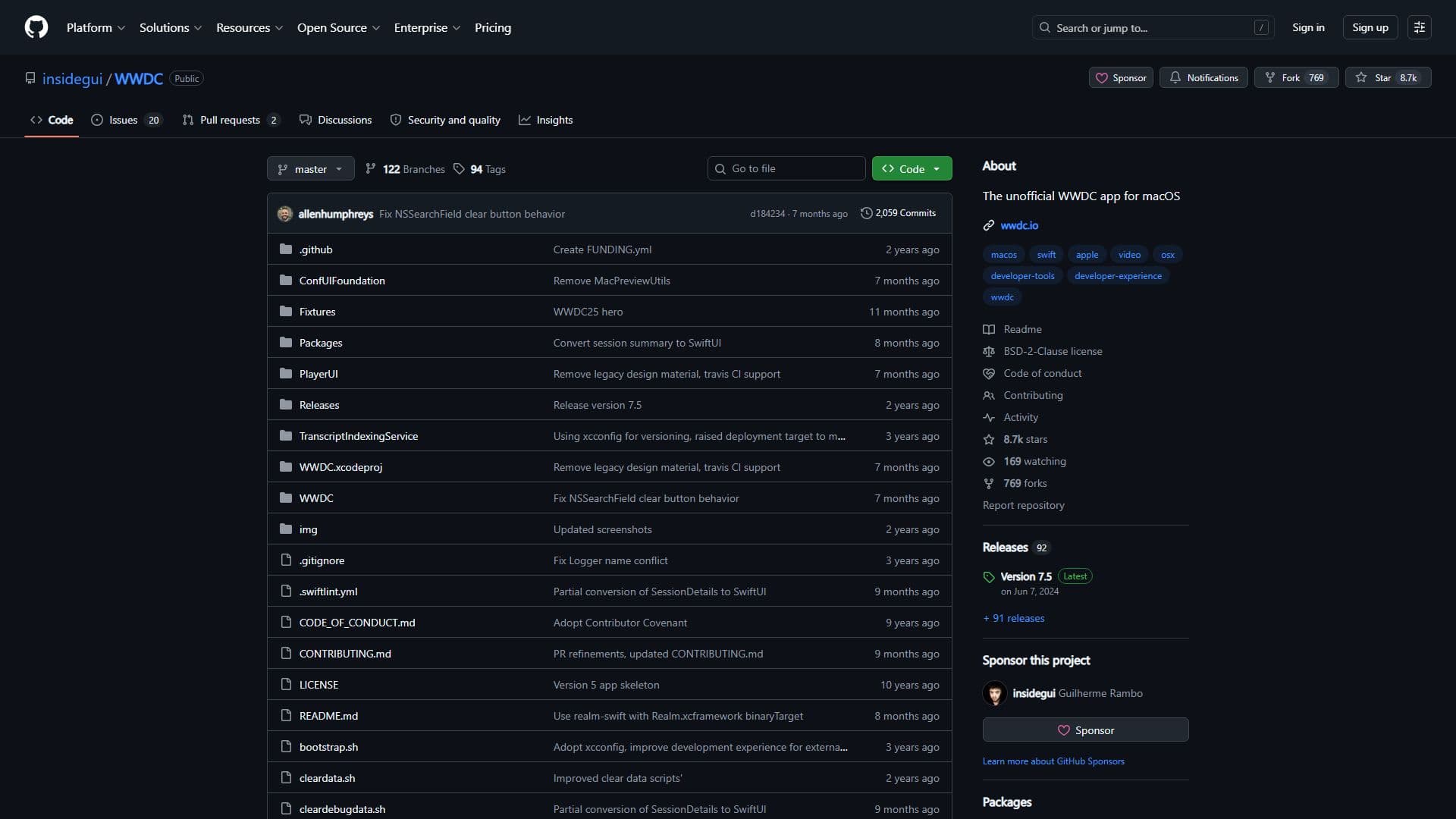Switch to the Discussions tab
Screen dimensions: 1456x819
coord(335,120)
